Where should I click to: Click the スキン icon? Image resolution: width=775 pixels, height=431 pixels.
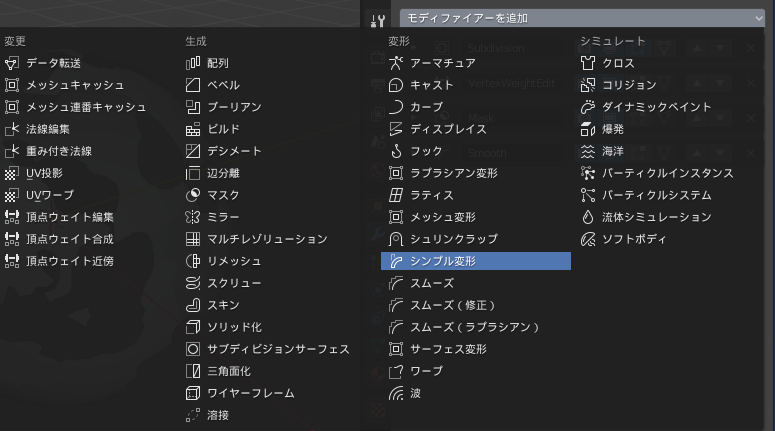tap(193, 305)
